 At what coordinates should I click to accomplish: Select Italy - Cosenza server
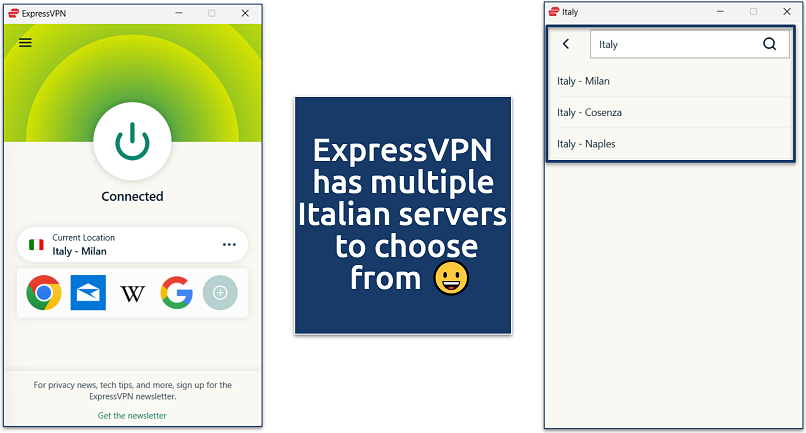[x=673, y=113]
